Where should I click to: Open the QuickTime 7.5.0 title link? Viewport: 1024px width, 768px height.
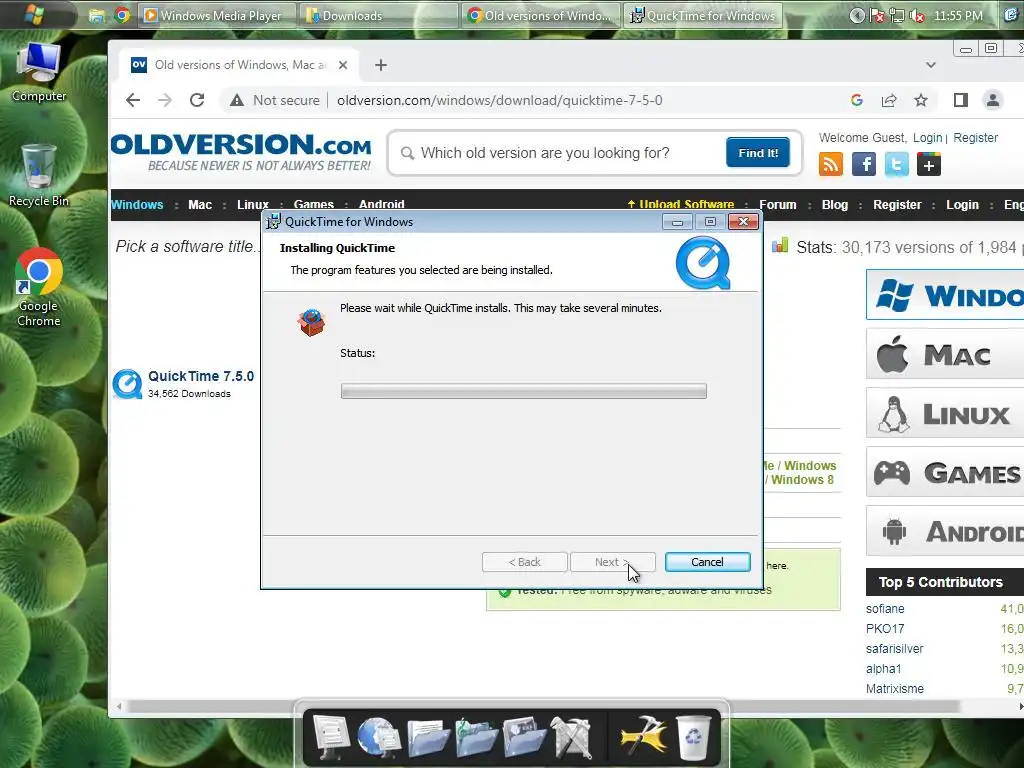(201, 376)
